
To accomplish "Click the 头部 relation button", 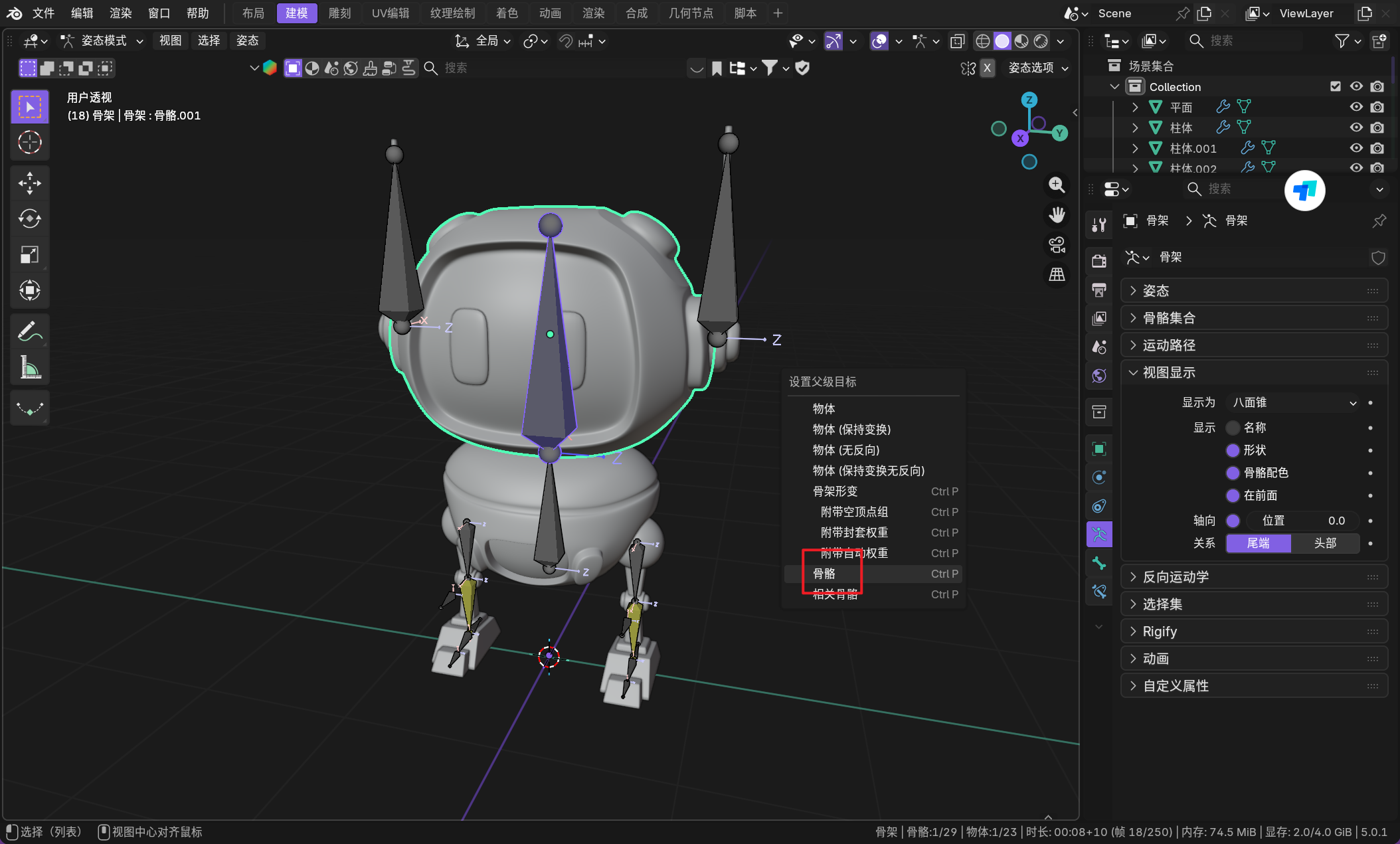I will click(x=1324, y=543).
